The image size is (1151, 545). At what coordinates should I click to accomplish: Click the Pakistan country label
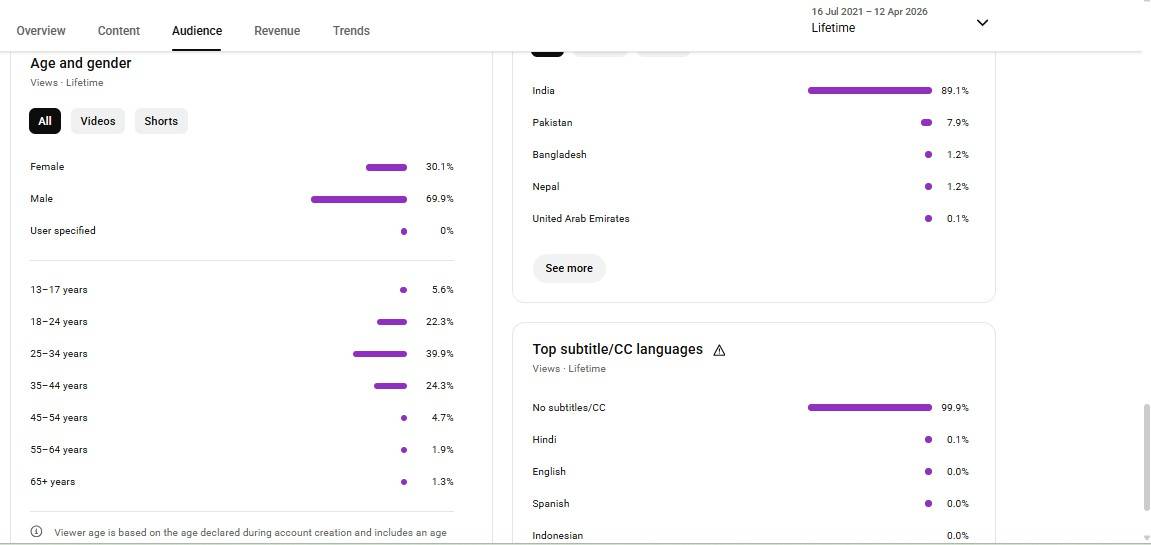click(552, 123)
